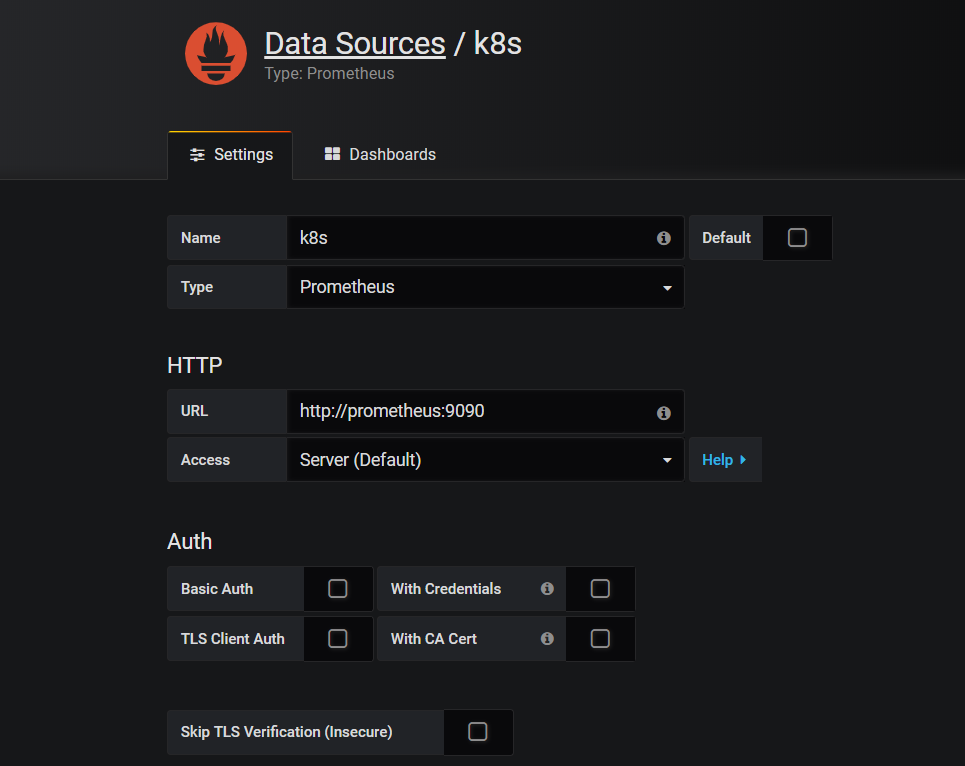
Task: Toggle the Basic Auth checkbox
Action: click(x=337, y=589)
